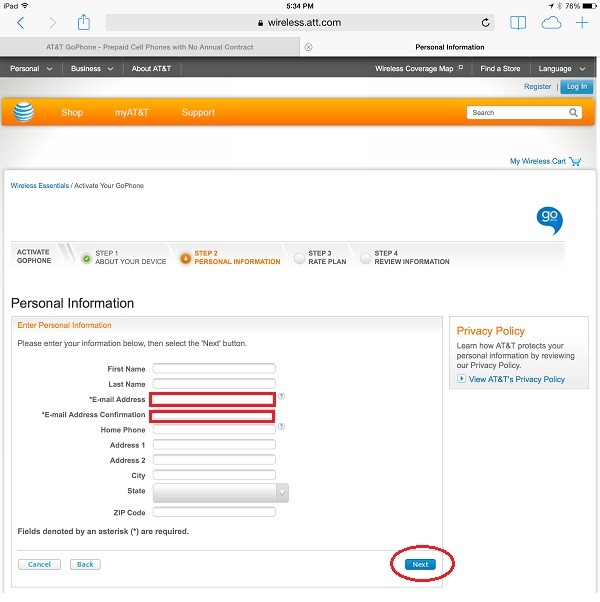Click the GoPhone go logo bubble
Viewport: 600px width, 602px height.
pos(549,221)
